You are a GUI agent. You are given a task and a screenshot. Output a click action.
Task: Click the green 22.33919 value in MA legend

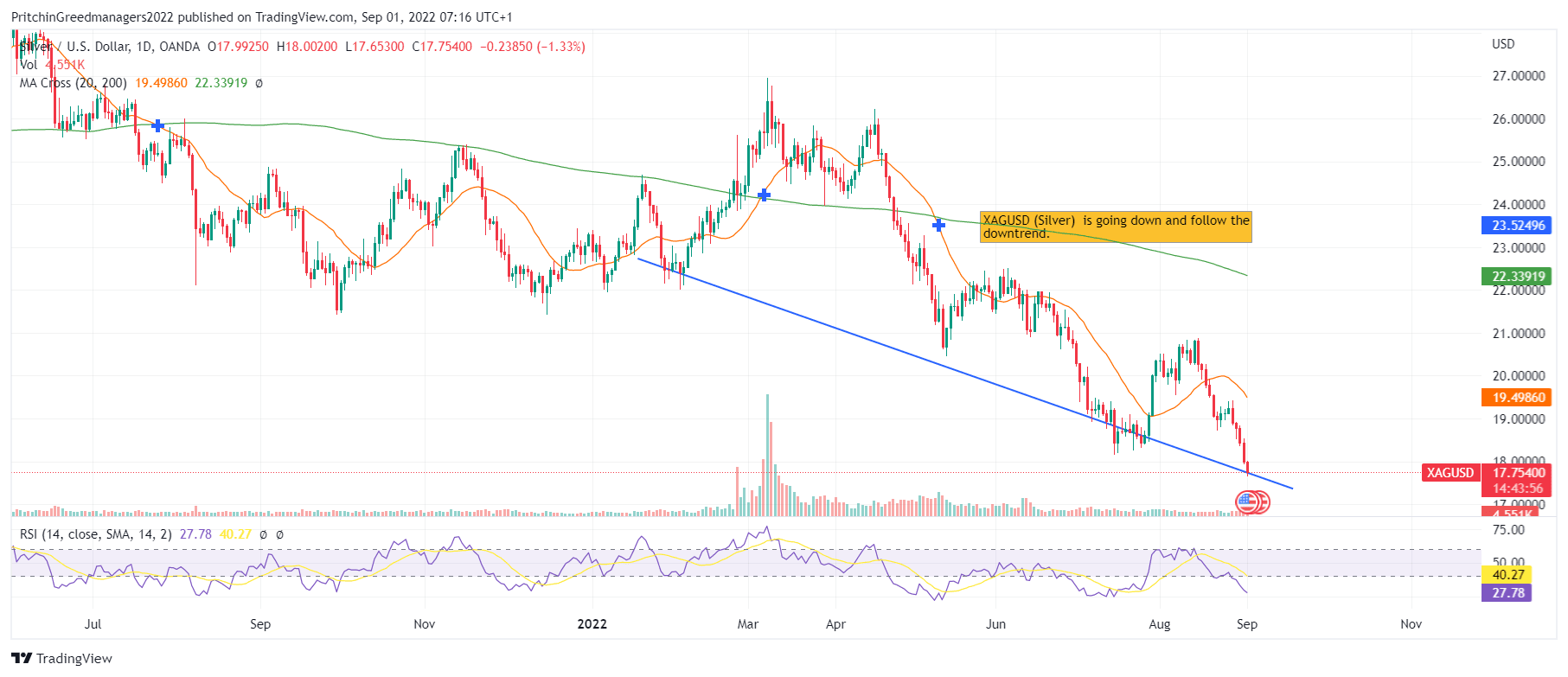(x=221, y=83)
